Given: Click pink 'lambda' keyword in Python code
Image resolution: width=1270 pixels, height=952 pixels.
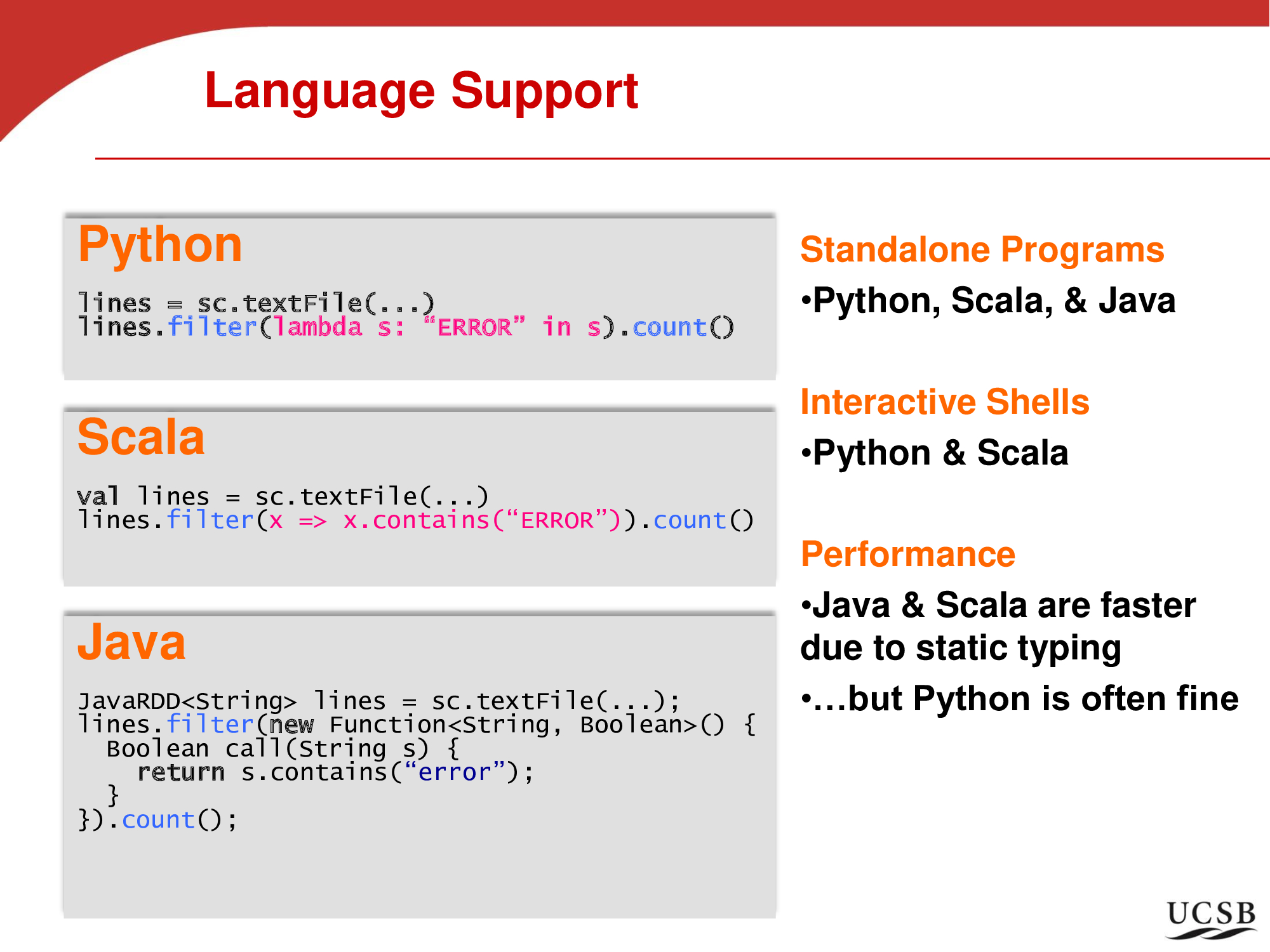Looking at the screenshot, I should click(x=317, y=327).
